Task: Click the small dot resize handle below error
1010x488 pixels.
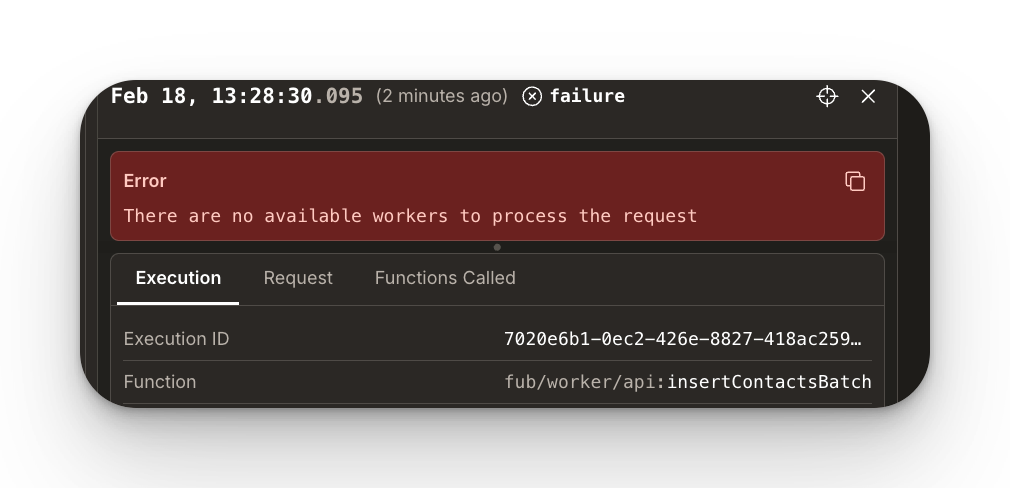Action: [497, 247]
